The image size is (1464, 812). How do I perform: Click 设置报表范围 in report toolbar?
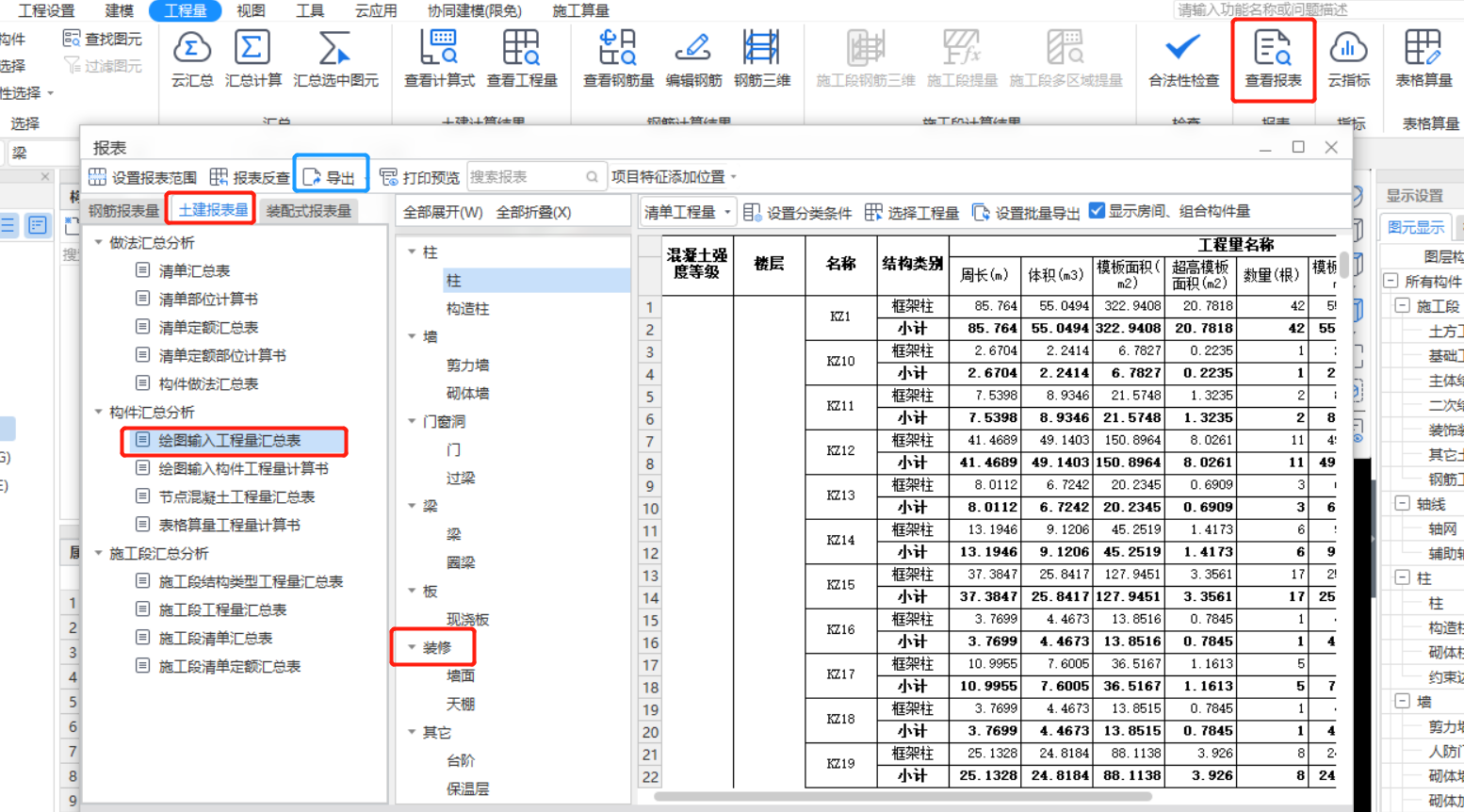143,177
